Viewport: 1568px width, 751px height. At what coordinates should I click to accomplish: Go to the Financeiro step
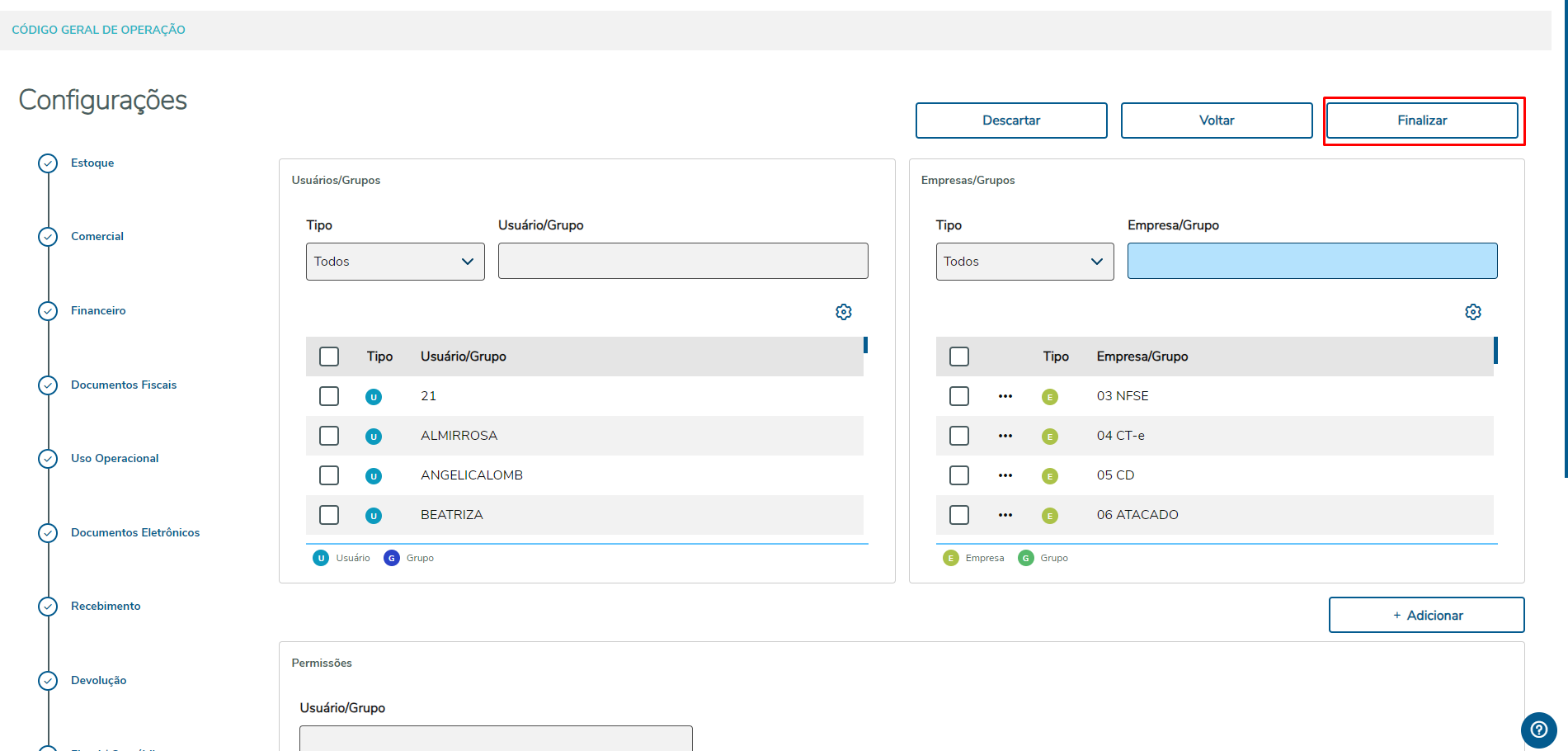tap(98, 311)
